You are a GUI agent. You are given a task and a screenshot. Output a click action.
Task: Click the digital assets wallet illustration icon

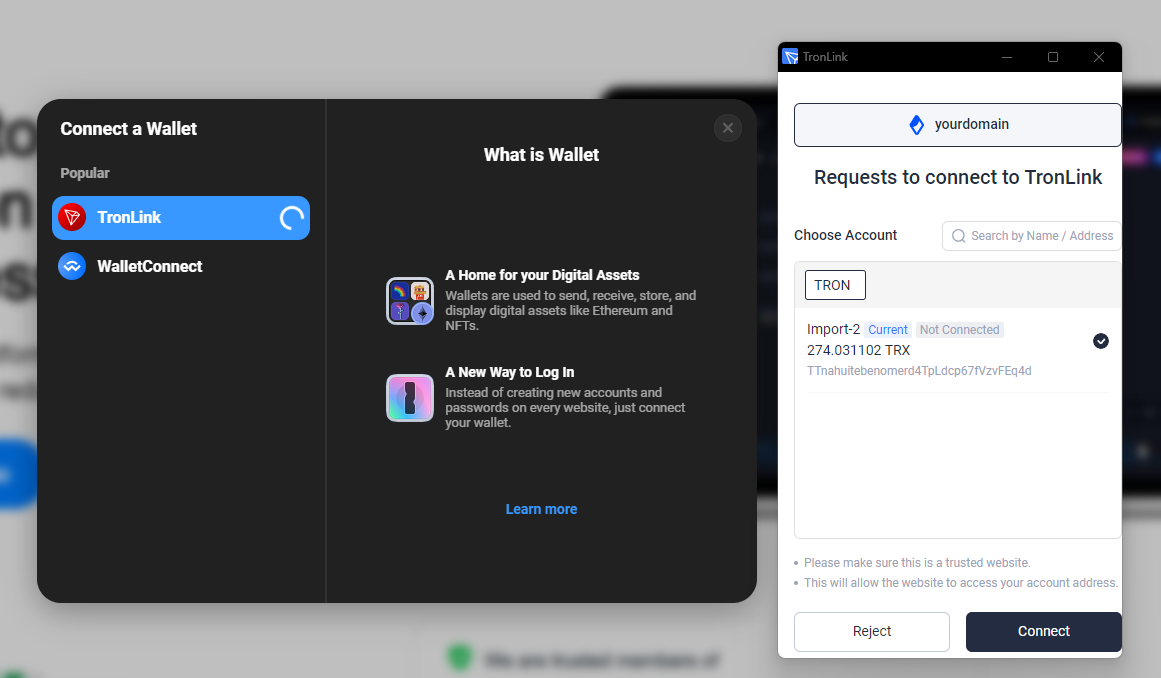410,301
